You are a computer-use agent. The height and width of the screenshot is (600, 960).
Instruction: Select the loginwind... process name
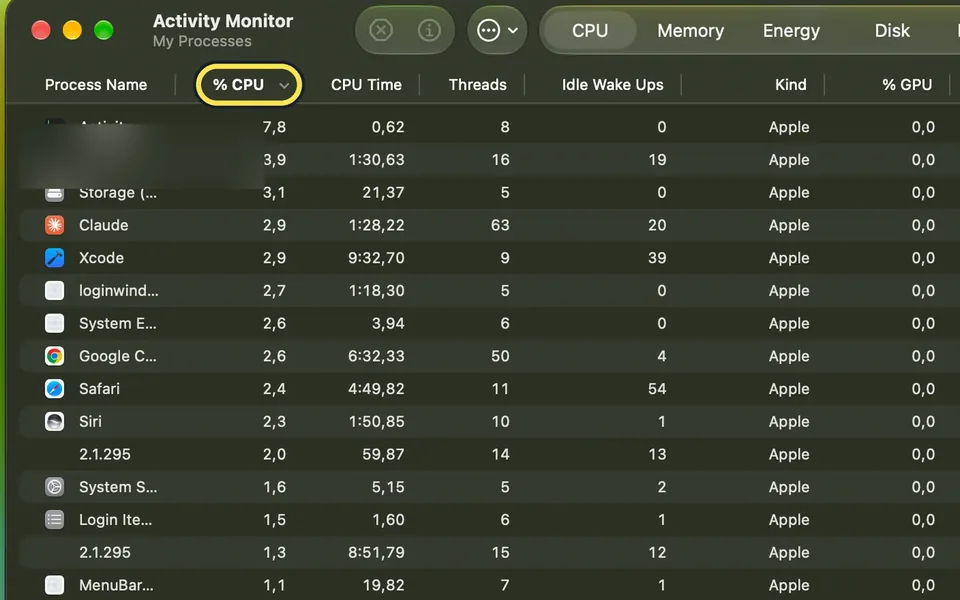coord(119,290)
